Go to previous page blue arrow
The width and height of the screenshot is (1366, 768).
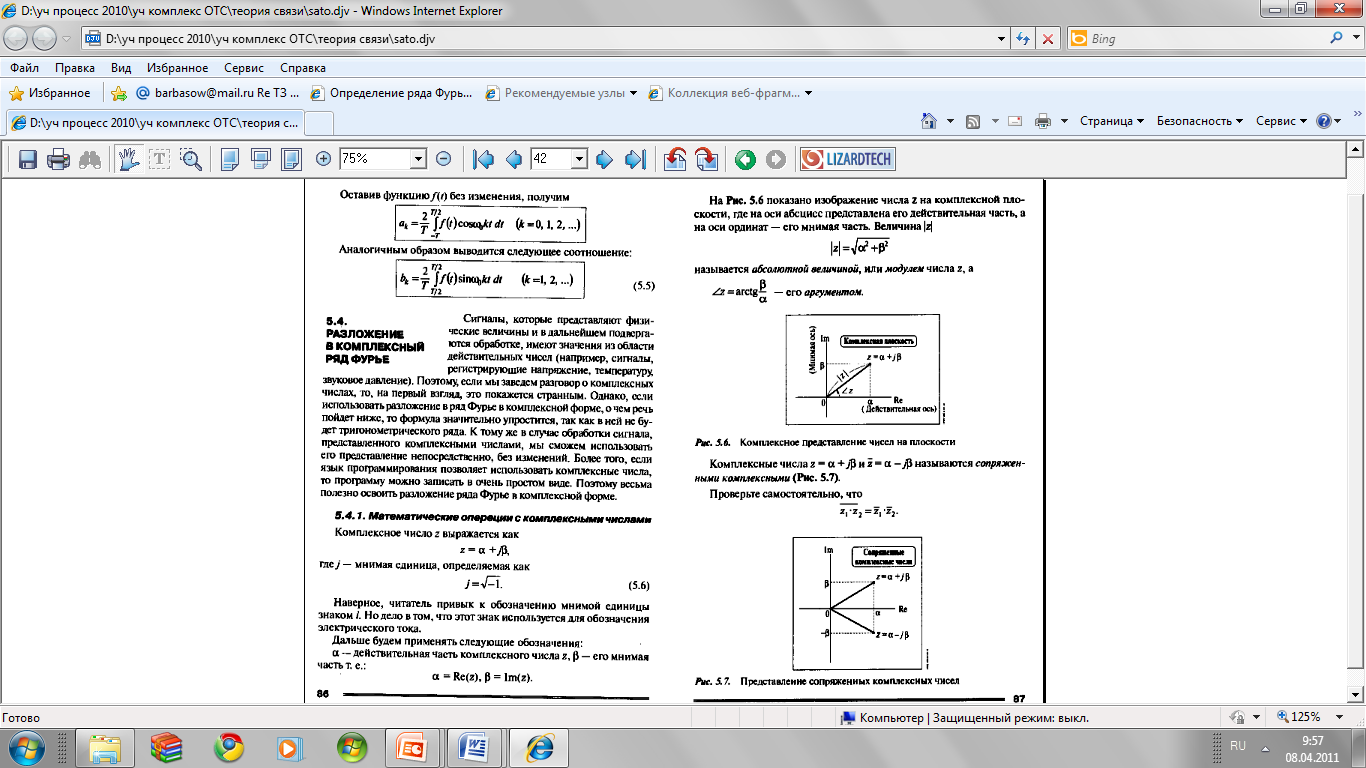click(514, 159)
